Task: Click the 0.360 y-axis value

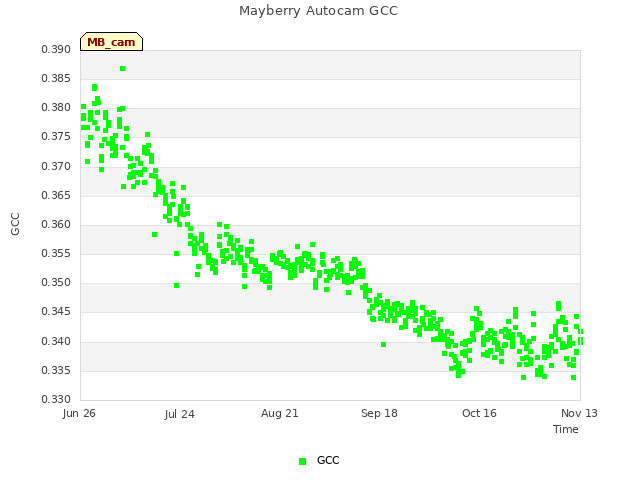Action: coord(56,224)
